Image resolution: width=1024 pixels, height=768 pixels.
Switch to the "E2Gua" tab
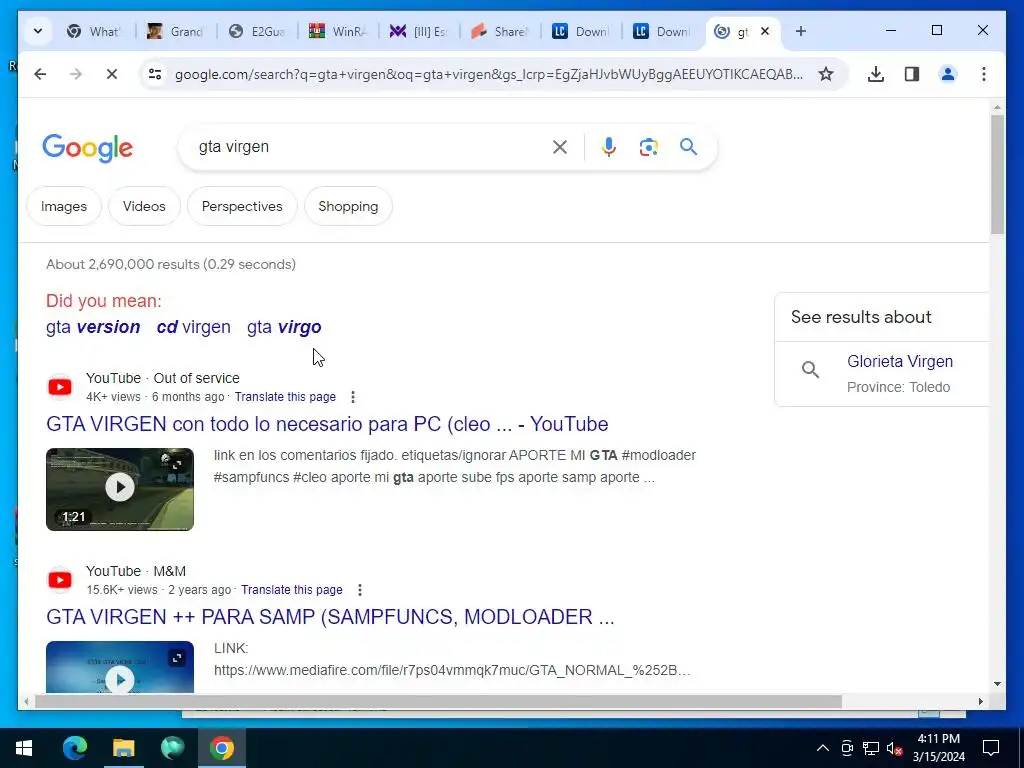[257, 31]
